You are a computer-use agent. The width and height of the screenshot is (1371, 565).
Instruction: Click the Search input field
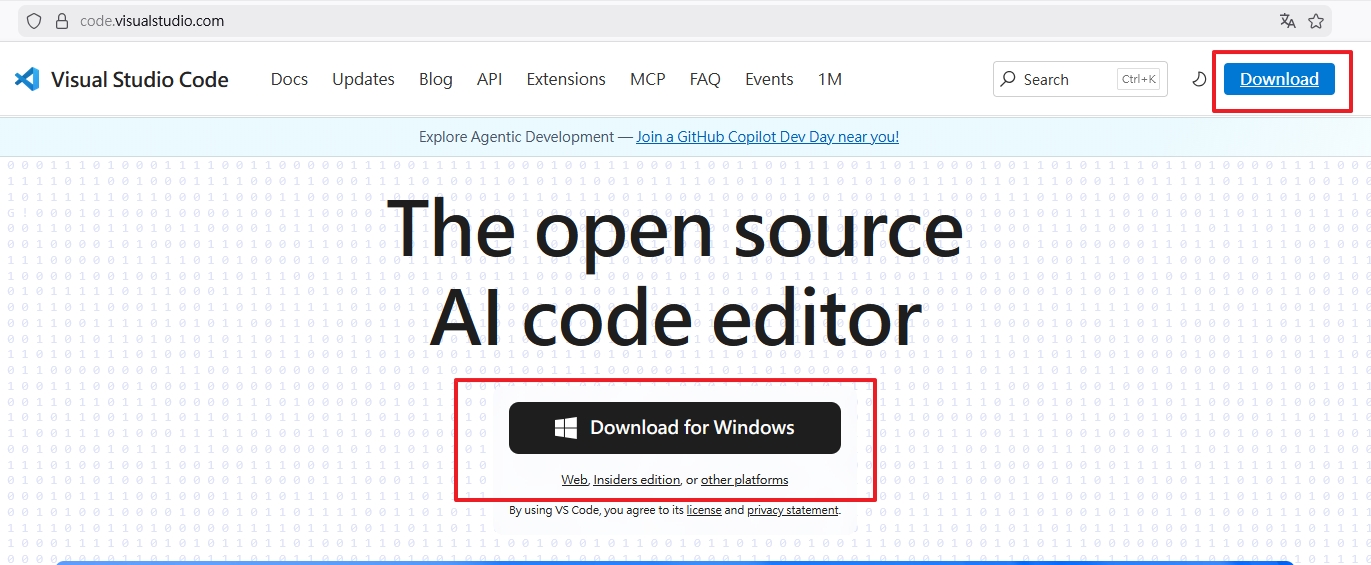(1080, 79)
